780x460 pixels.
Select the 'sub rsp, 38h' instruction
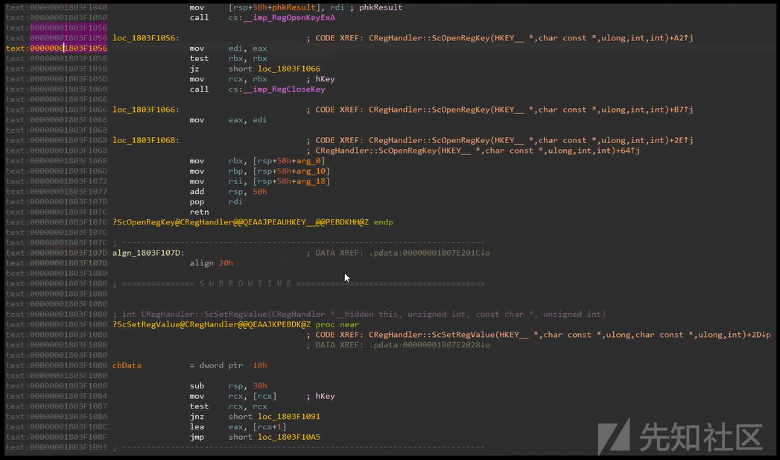[228, 386]
